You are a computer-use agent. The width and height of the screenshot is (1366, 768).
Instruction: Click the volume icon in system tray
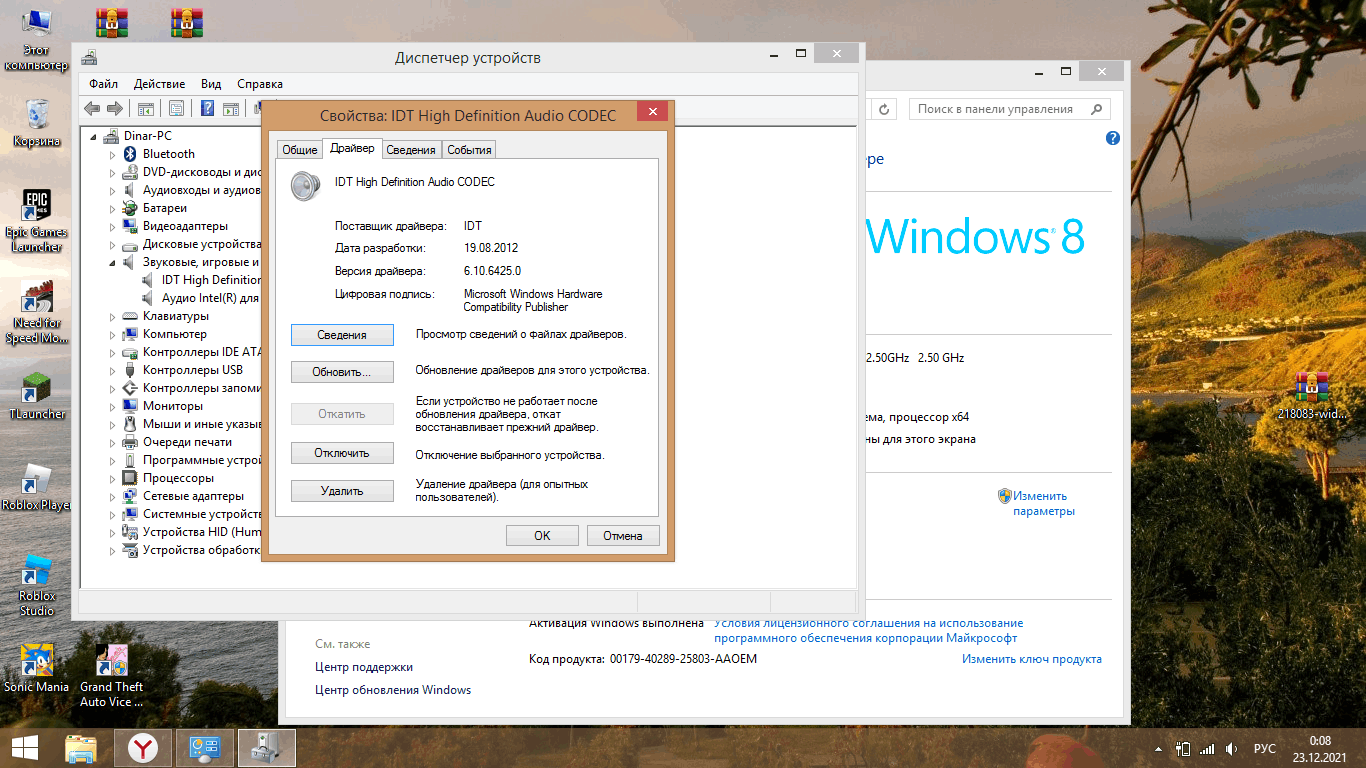tap(1232, 748)
